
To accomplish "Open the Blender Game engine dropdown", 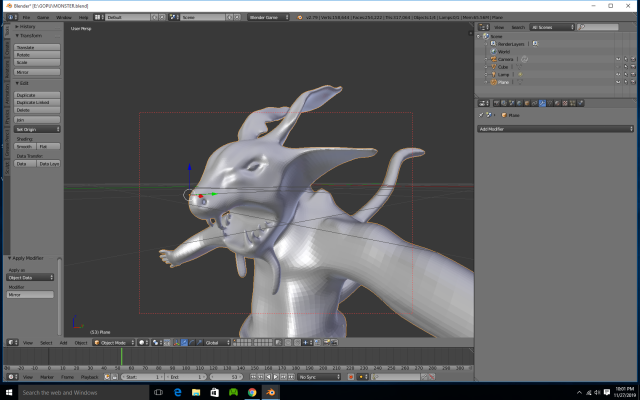I will [268, 17].
